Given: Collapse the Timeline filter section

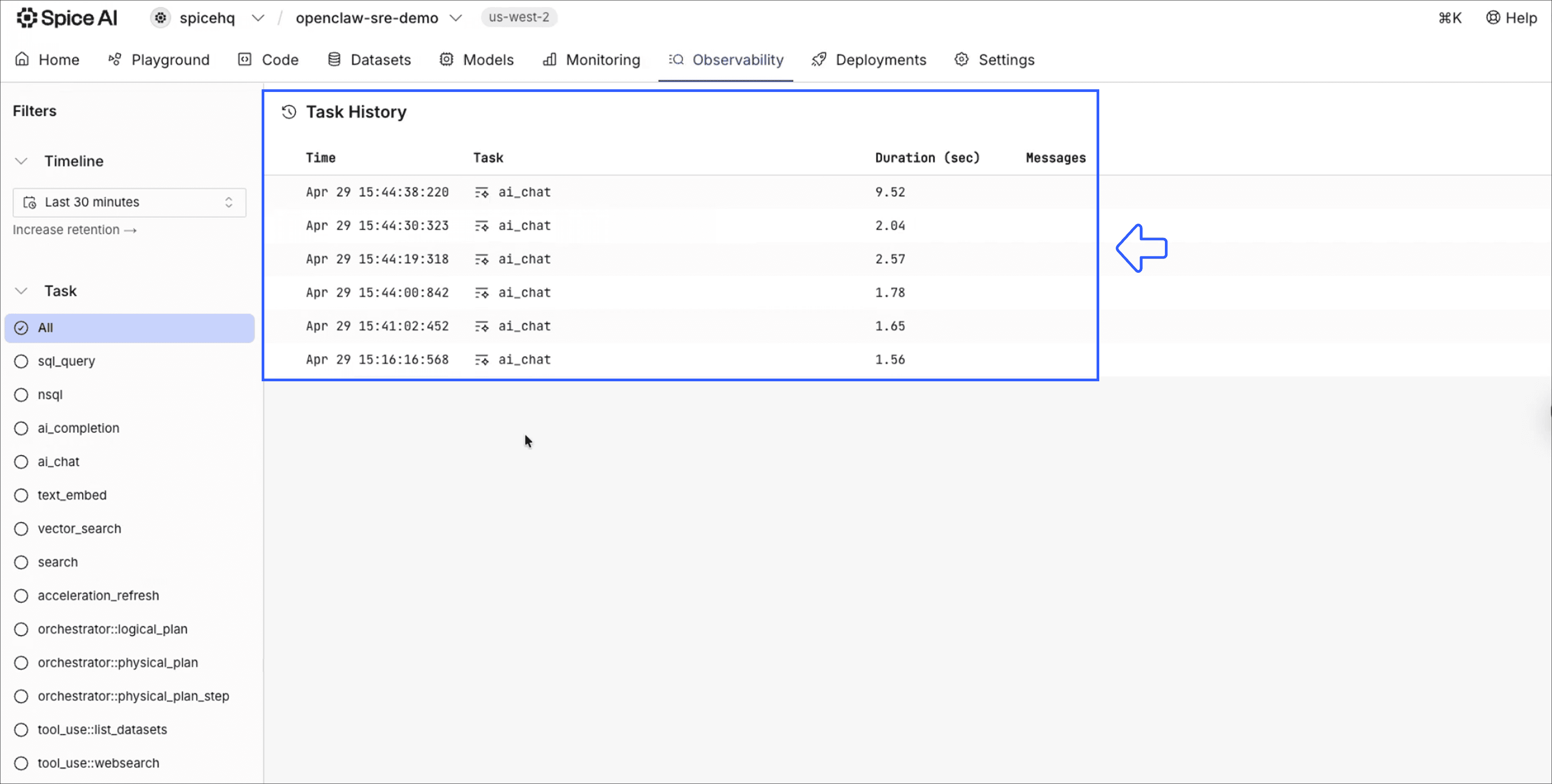Looking at the screenshot, I should [x=21, y=161].
